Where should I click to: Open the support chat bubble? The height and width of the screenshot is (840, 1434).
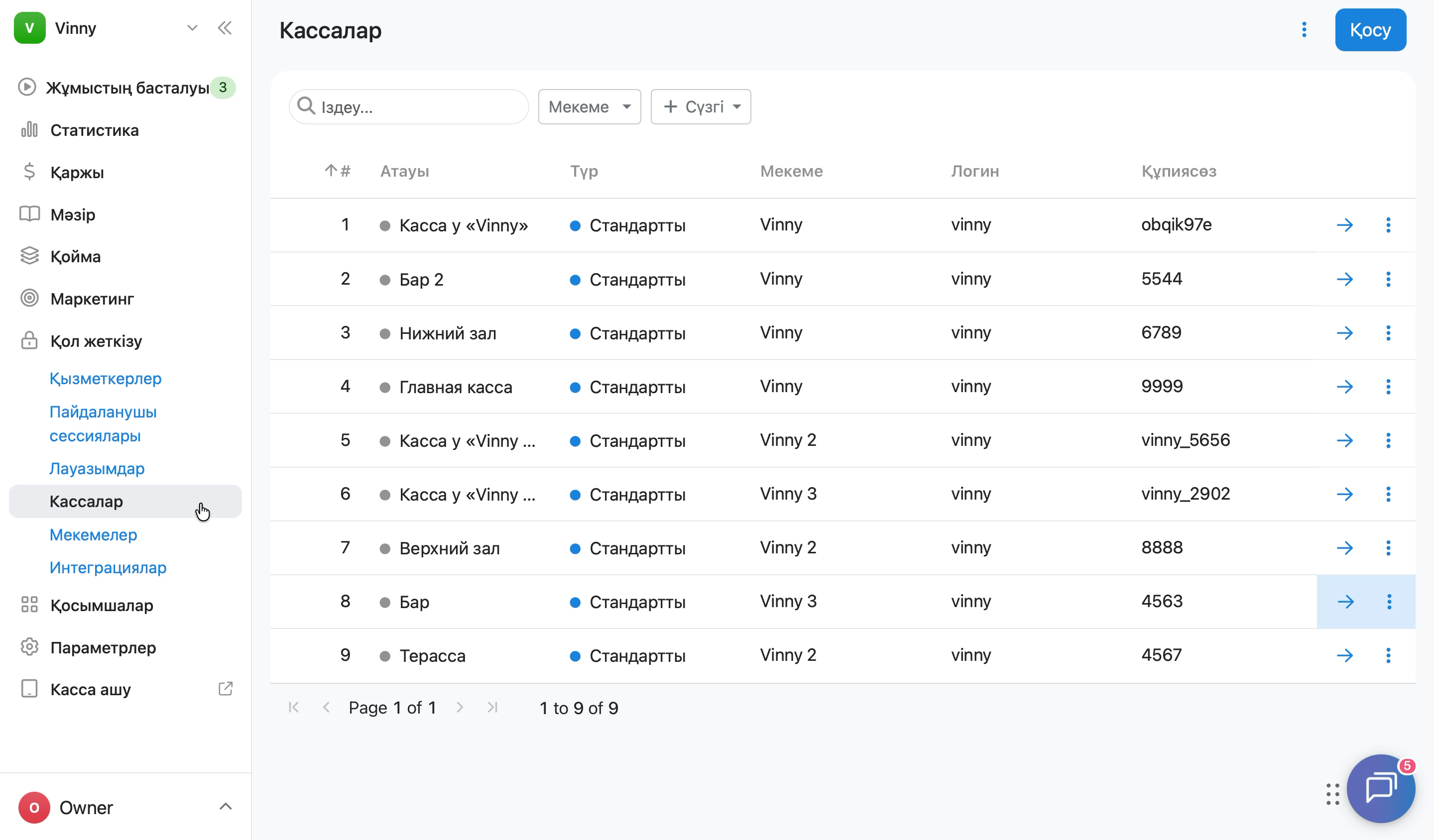pyautogui.click(x=1381, y=788)
